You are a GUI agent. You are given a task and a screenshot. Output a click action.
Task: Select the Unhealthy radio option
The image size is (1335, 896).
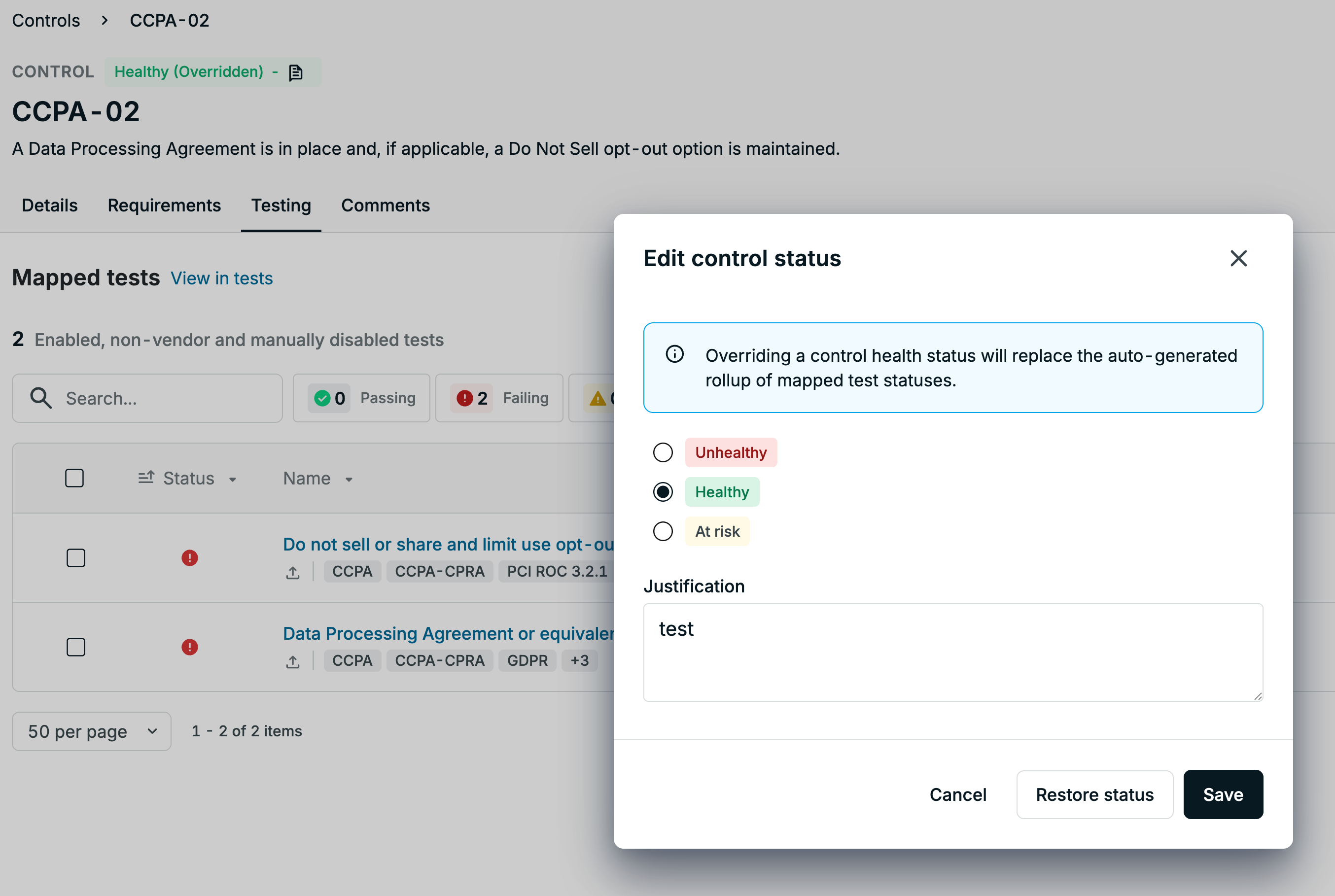coord(663,452)
